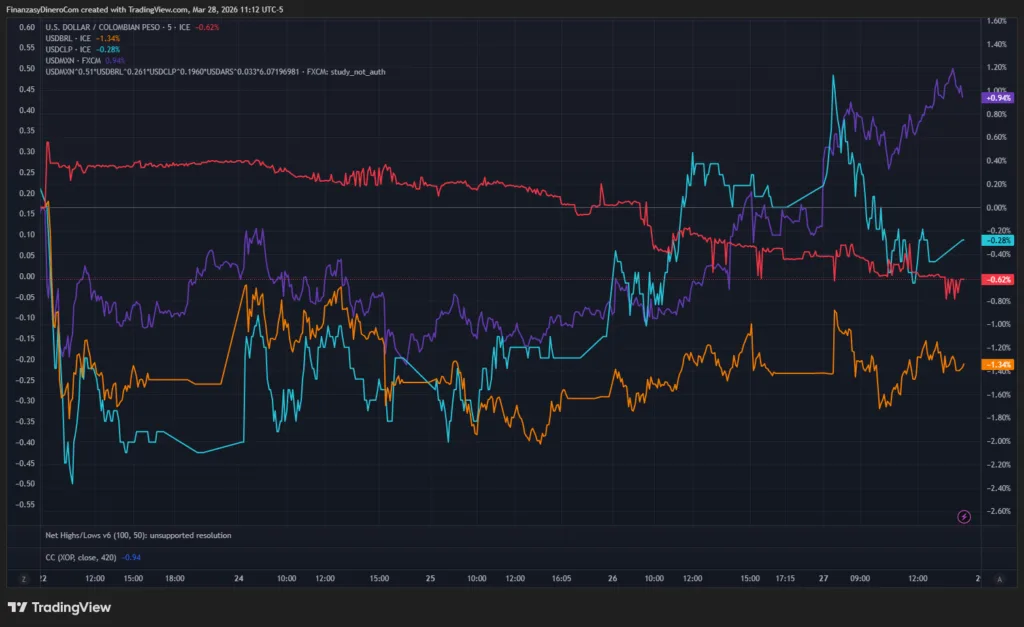Click the TradingView logo

pyautogui.click(x=59, y=607)
